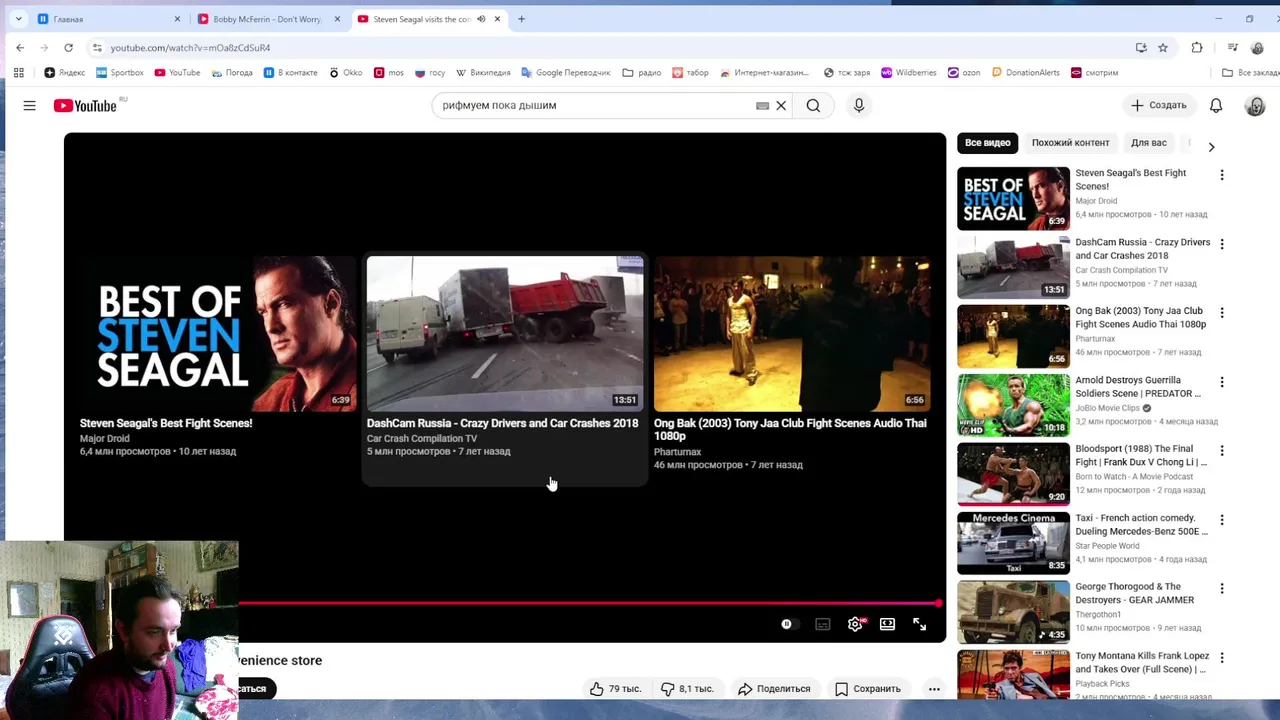Close the Главная tab
1280x720 pixels.
point(177,19)
